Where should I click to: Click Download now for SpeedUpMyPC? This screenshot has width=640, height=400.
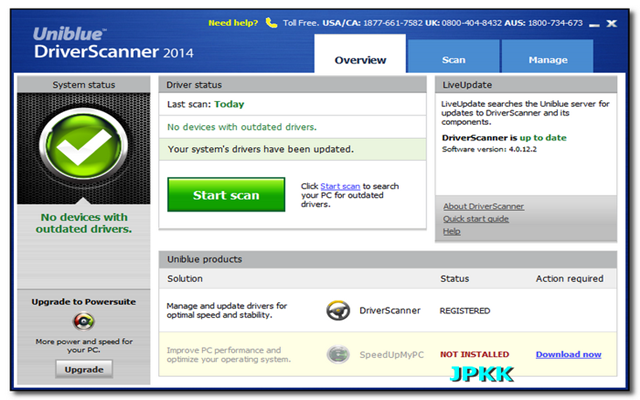(x=568, y=354)
